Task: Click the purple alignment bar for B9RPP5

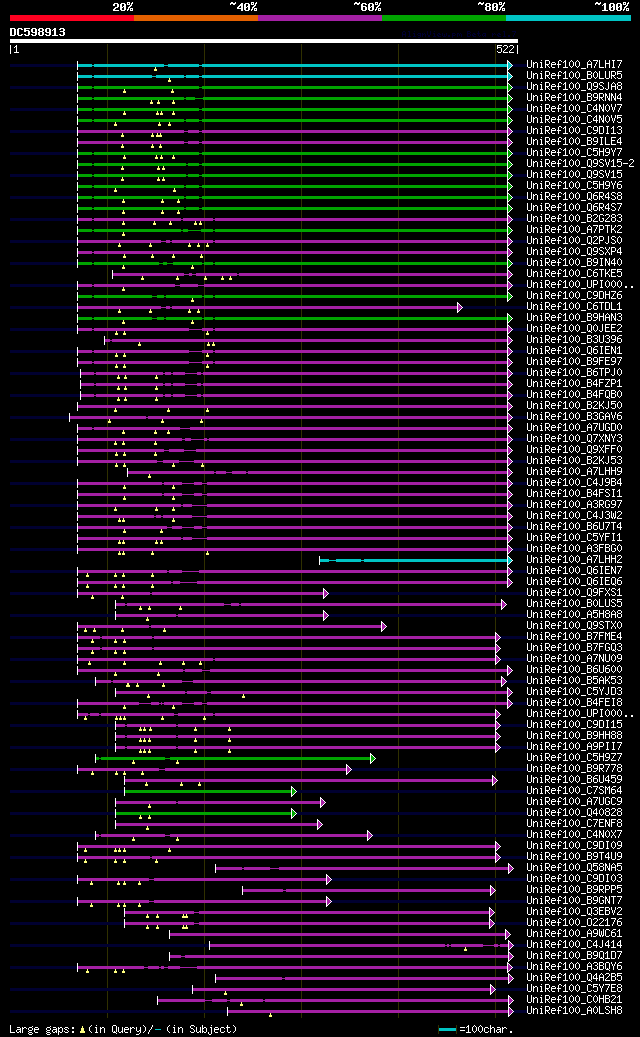Action: [x=367, y=891]
